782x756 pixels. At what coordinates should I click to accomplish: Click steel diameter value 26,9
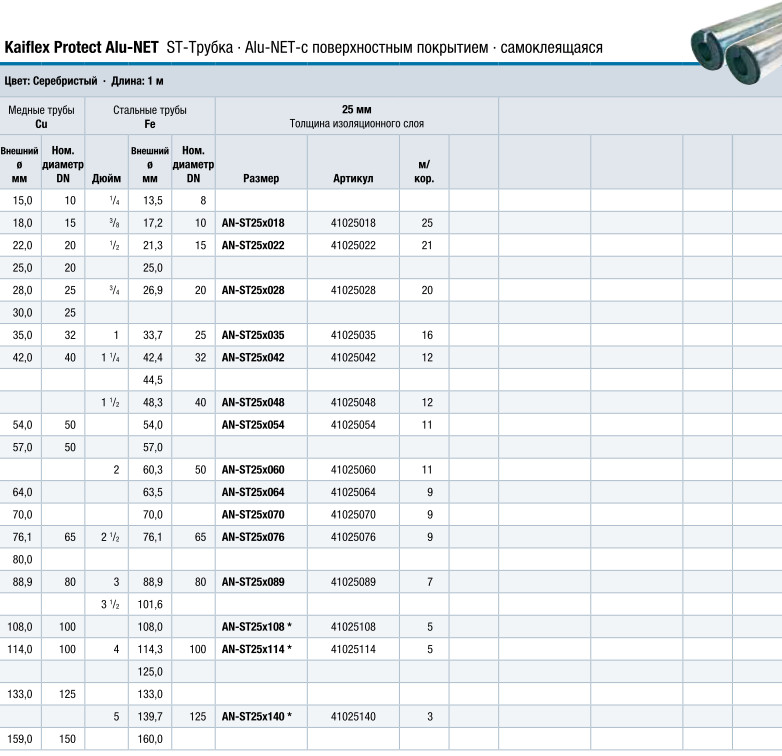point(153,290)
